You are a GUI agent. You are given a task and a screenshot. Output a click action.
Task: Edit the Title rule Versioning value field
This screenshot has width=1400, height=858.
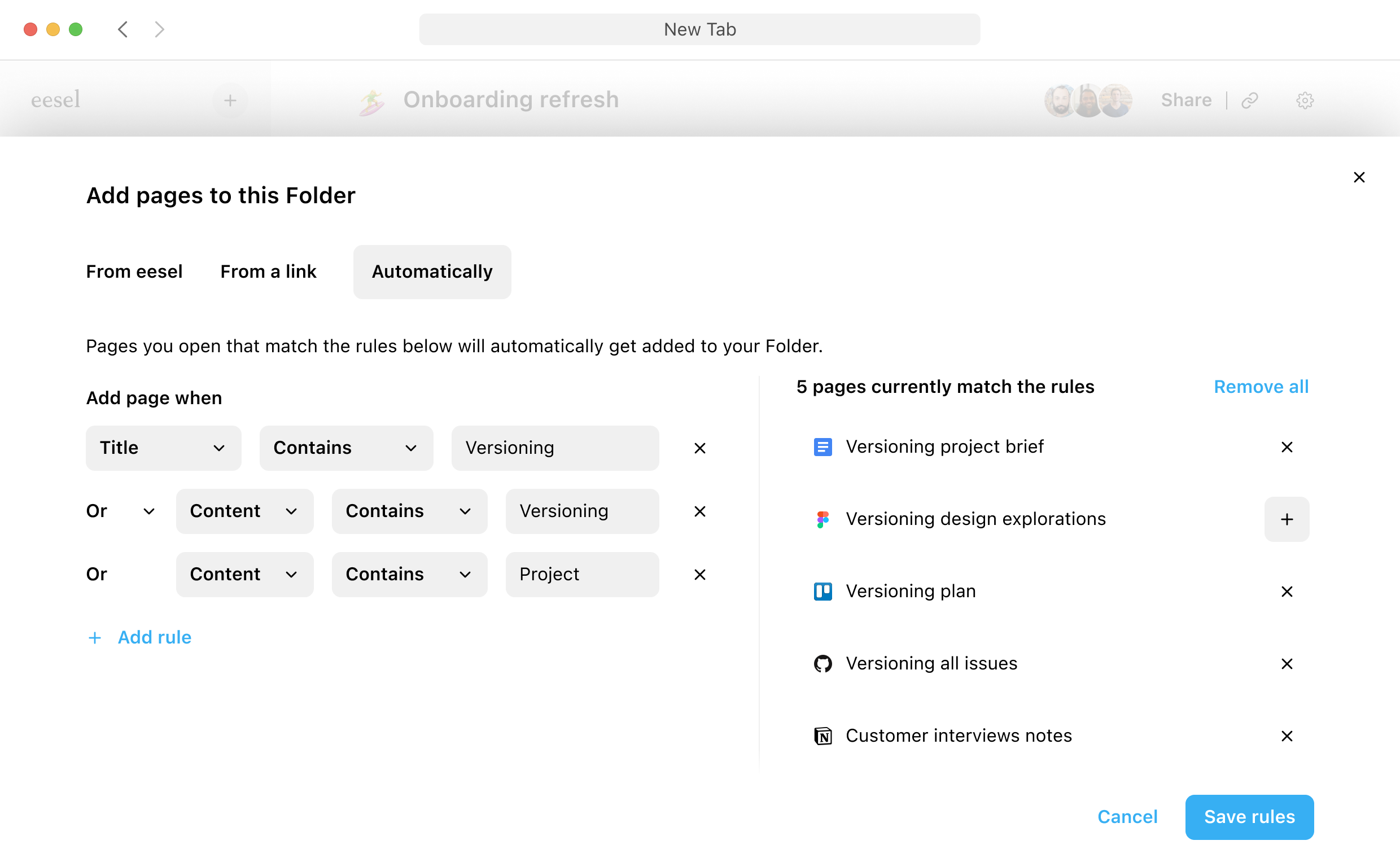555,448
